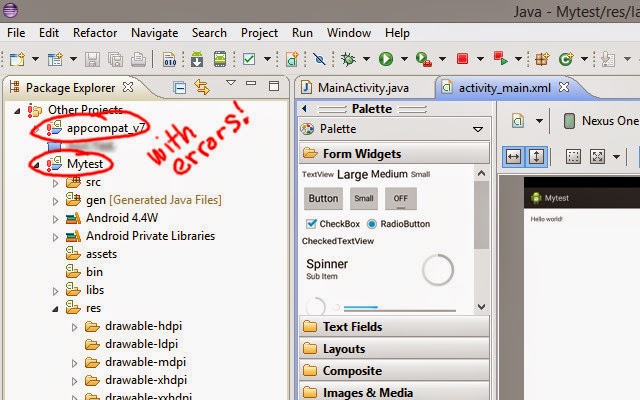Minimize the Package Explorer view
This screenshot has width=640, height=400.
tap(251, 83)
